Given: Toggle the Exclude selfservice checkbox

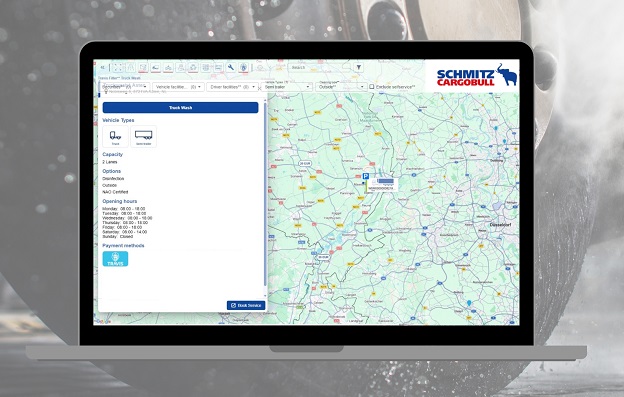Looking at the screenshot, I should click(x=372, y=86).
